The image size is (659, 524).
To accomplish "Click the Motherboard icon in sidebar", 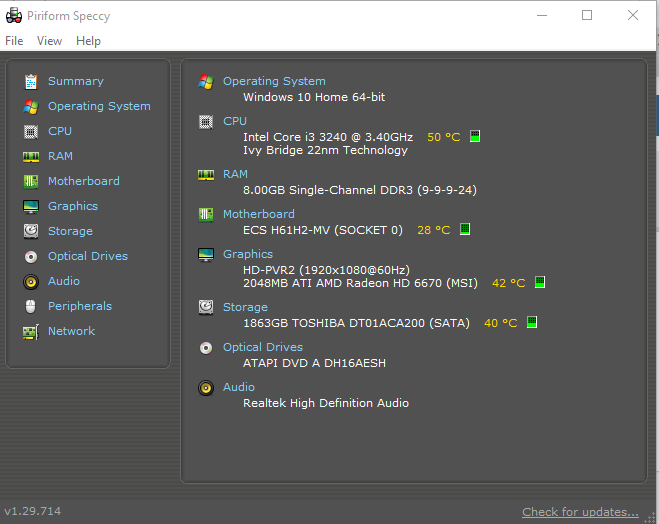I will pos(31,182).
